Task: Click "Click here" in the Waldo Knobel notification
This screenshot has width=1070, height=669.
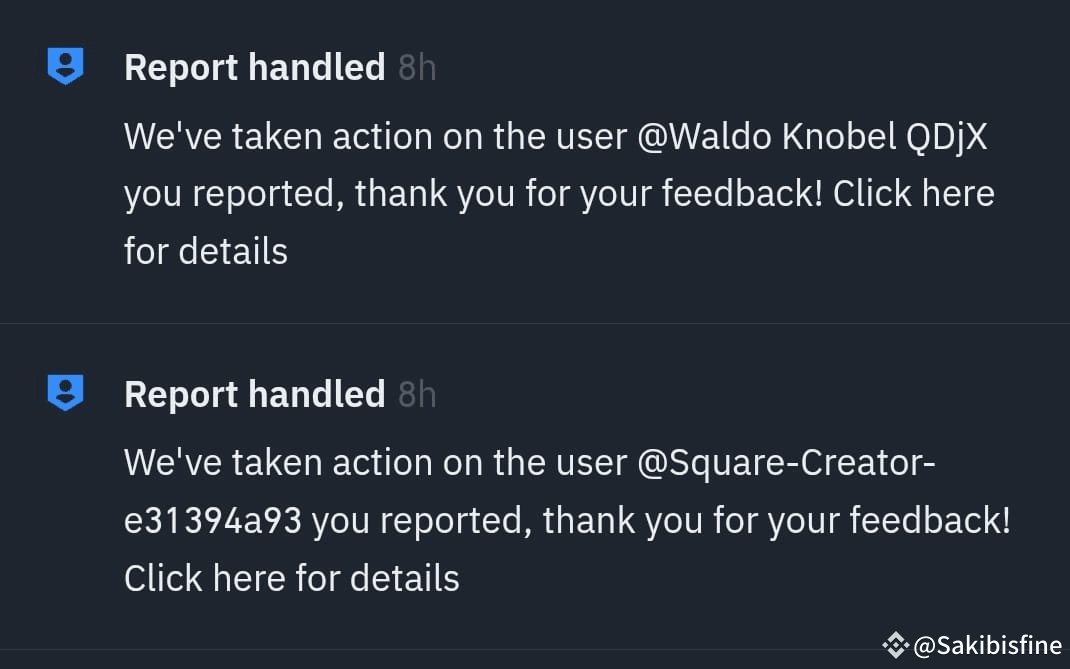Action: tap(914, 193)
